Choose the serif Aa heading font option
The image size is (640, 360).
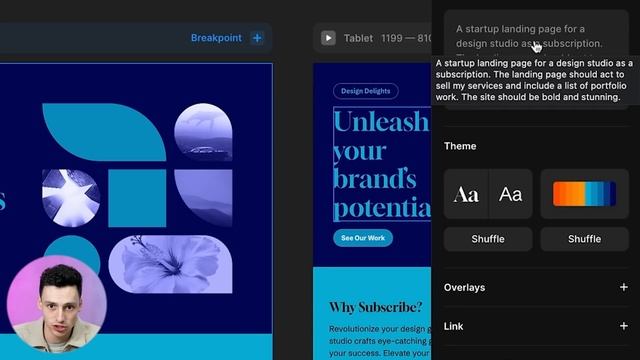(x=466, y=194)
